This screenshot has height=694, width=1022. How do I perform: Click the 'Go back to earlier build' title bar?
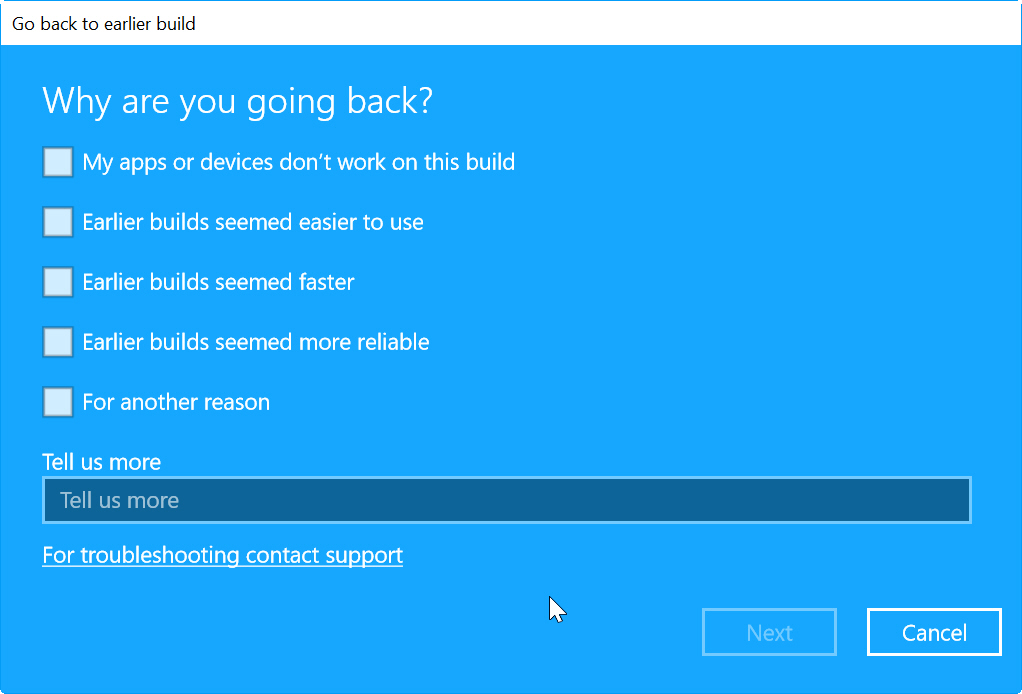[x=511, y=23]
